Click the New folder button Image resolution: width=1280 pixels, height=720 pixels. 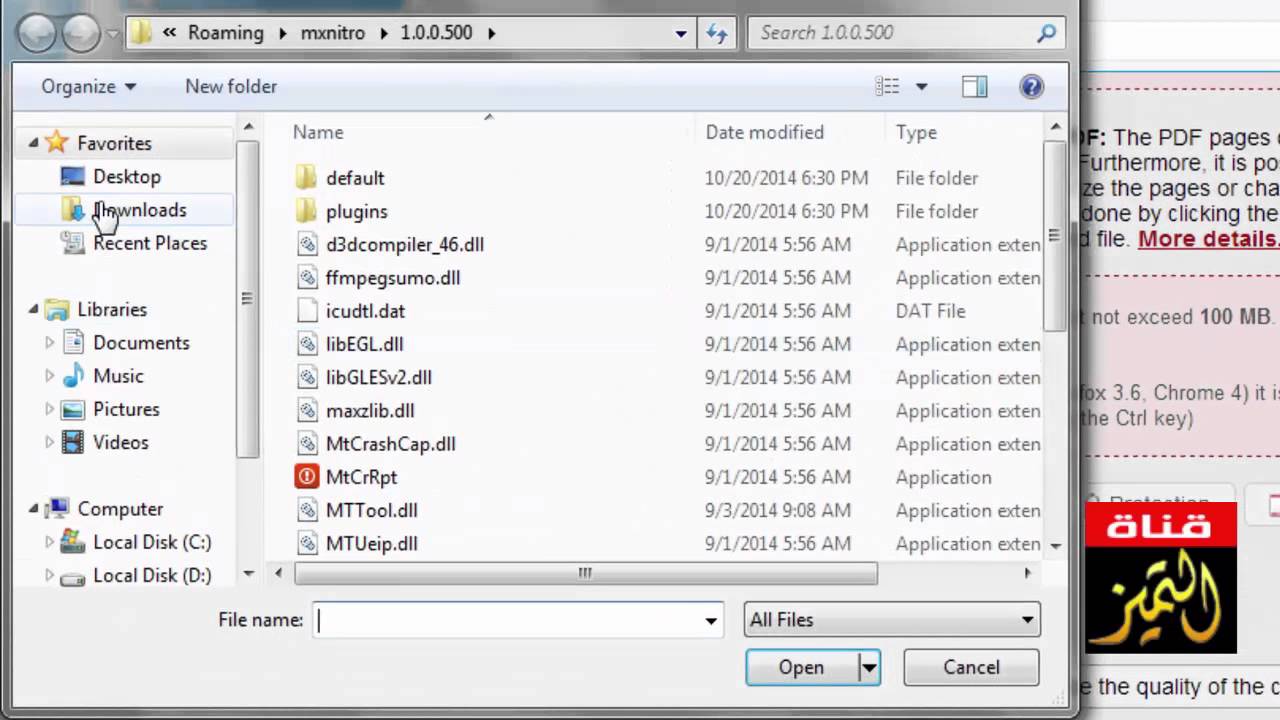pos(231,86)
